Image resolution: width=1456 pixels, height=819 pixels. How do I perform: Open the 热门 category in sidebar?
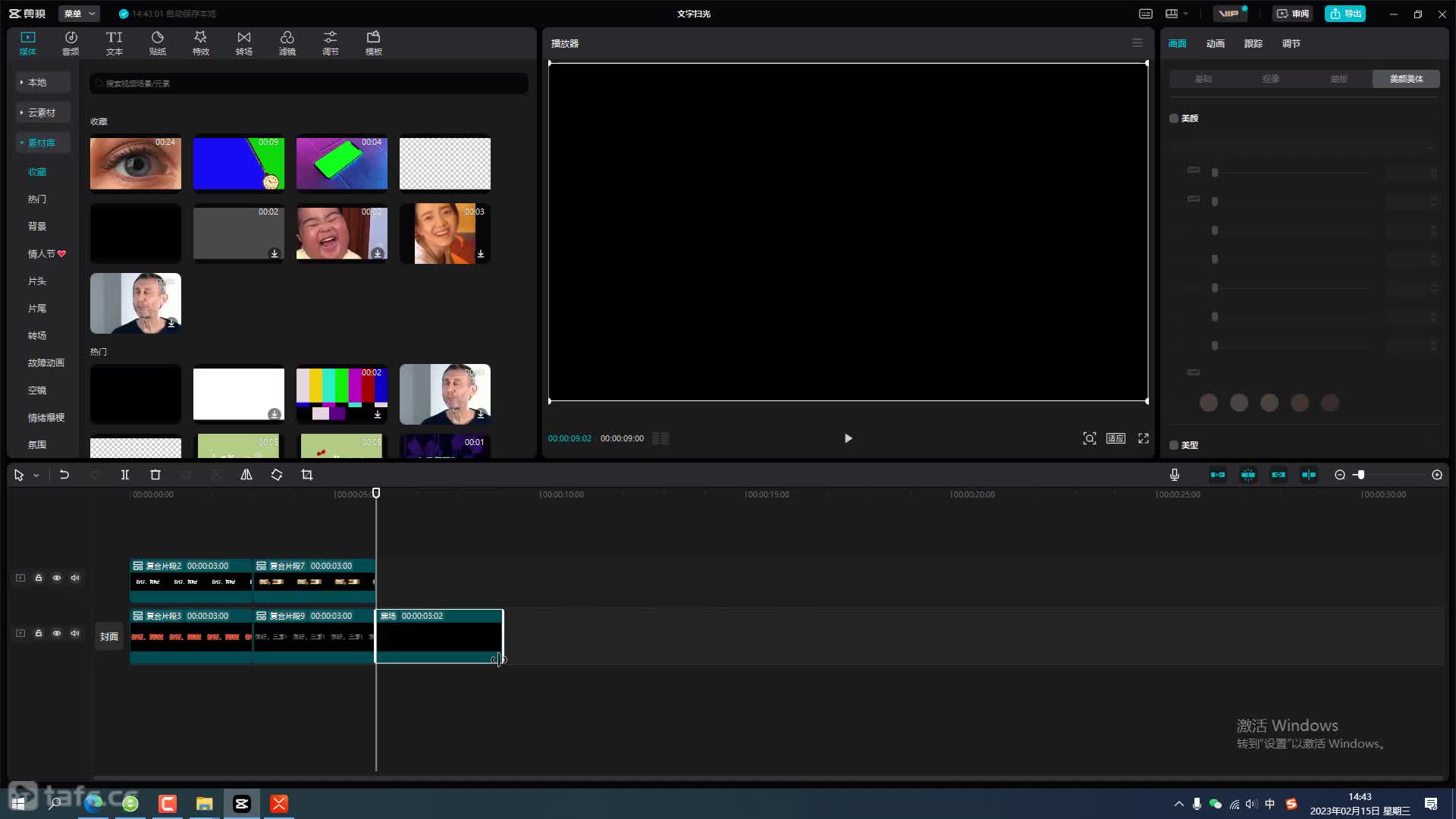37,199
